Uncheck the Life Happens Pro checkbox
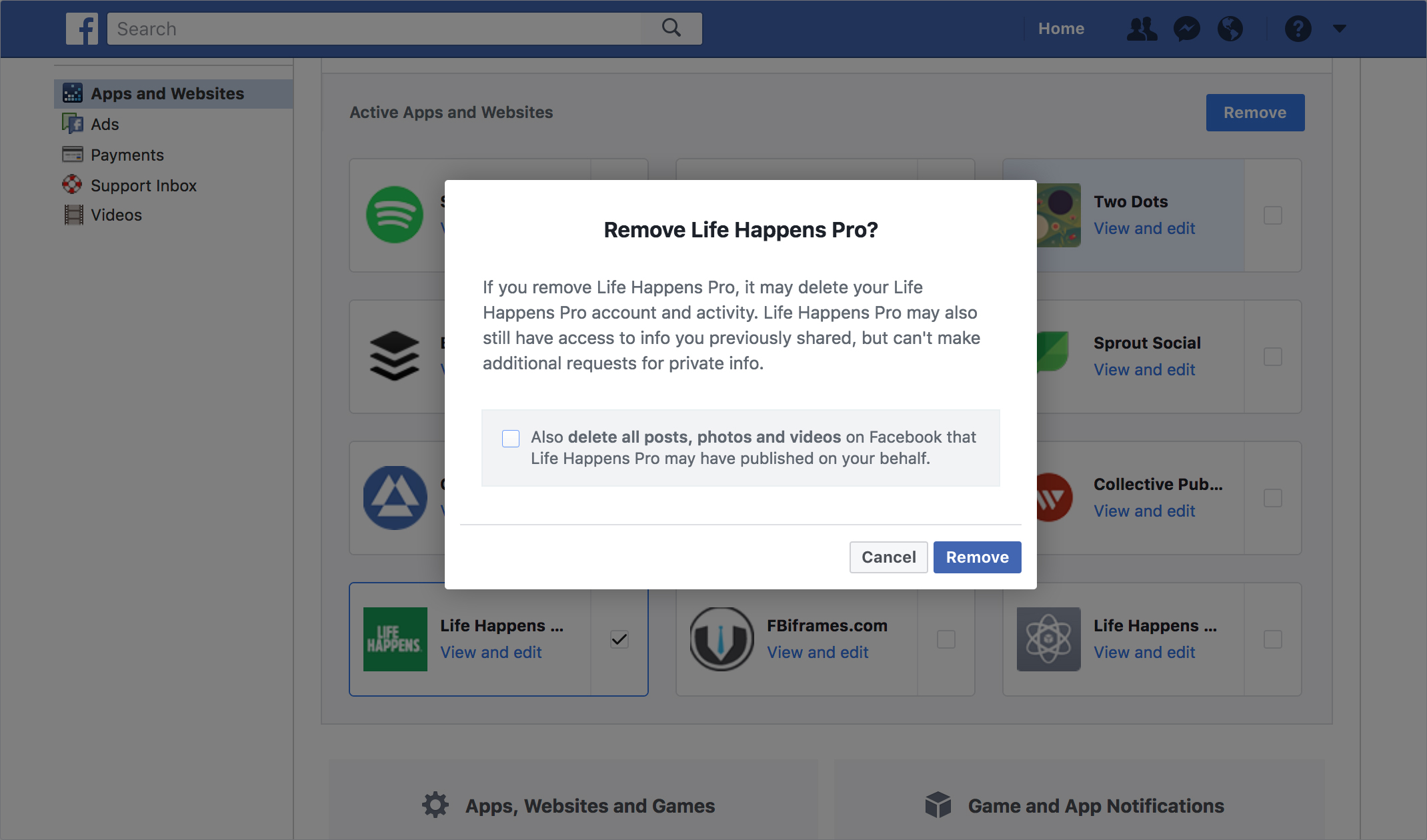Viewport: 1427px width, 840px height. (619, 639)
